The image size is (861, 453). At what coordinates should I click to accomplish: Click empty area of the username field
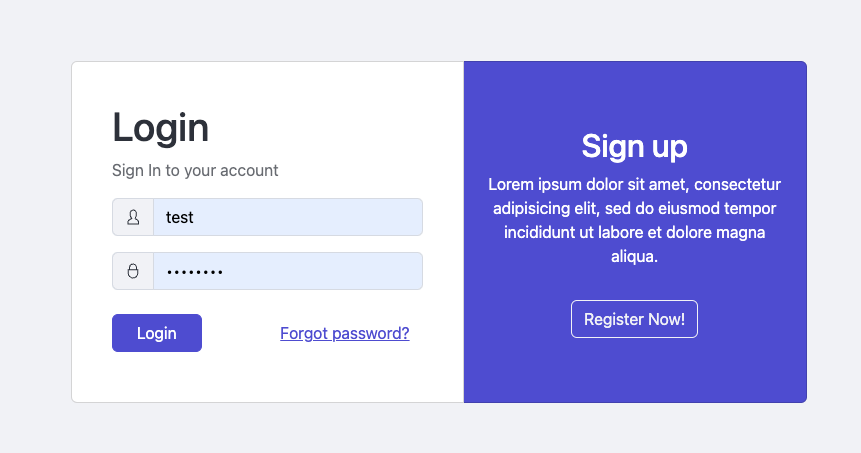318,217
